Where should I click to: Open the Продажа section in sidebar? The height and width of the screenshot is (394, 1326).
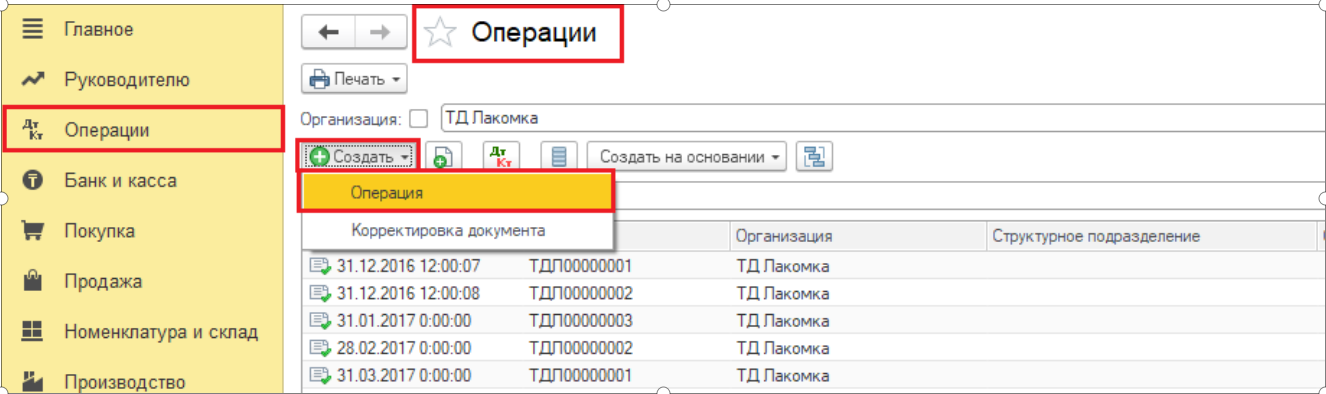tap(103, 281)
